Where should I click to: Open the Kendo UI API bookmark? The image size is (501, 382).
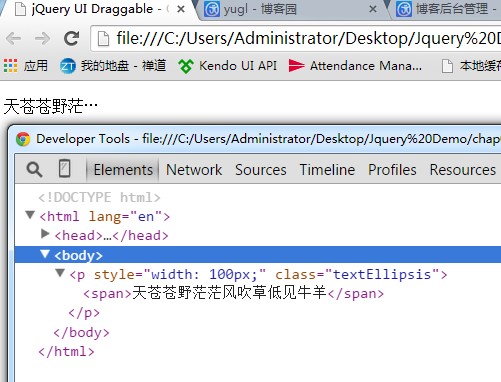pyautogui.click(x=228, y=66)
